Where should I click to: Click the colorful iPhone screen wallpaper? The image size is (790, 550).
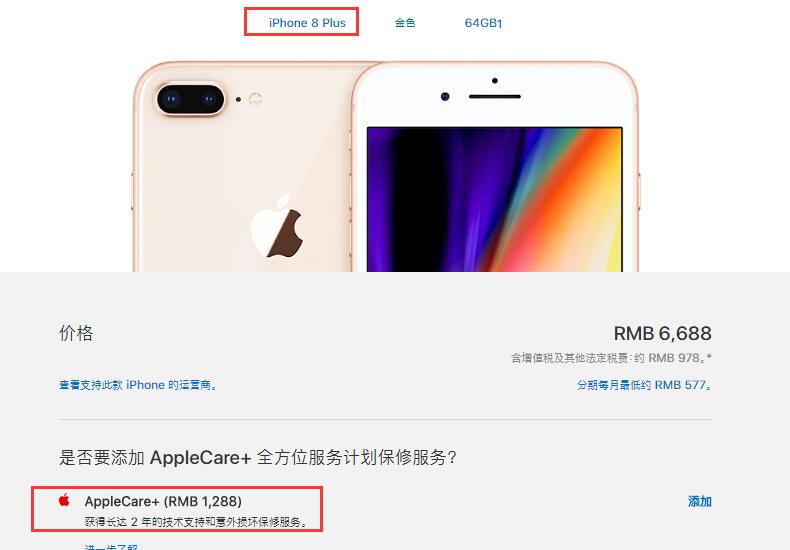pyautogui.click(x=495, y=199)
